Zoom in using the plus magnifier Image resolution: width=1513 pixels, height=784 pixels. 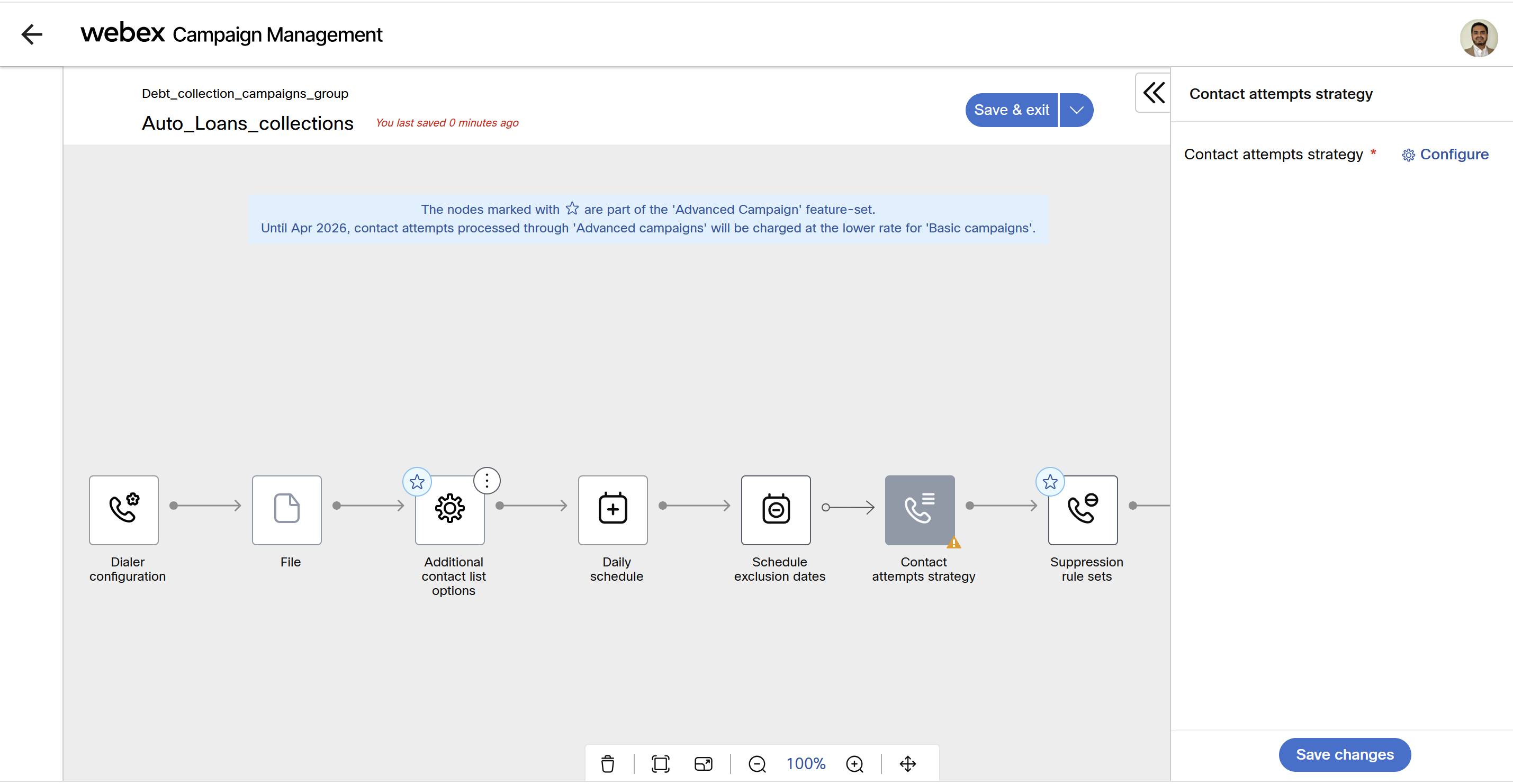[x=854, y=763]
